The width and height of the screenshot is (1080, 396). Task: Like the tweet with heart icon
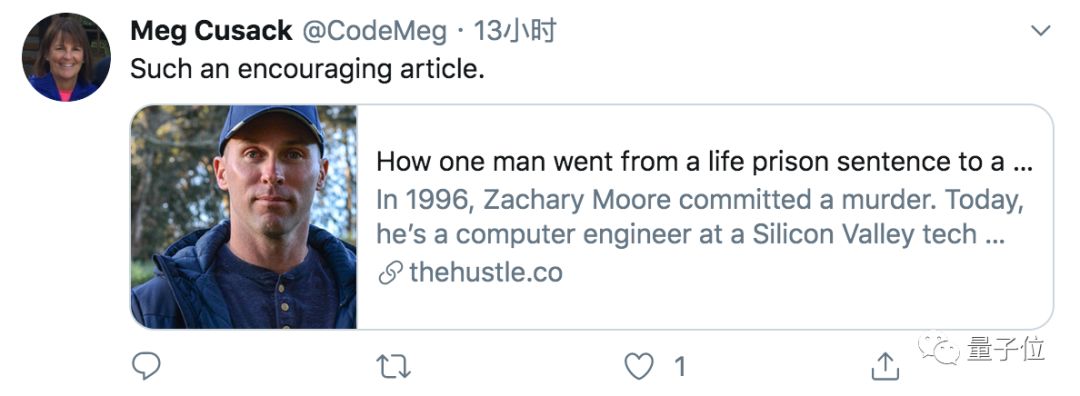(638, 366)
